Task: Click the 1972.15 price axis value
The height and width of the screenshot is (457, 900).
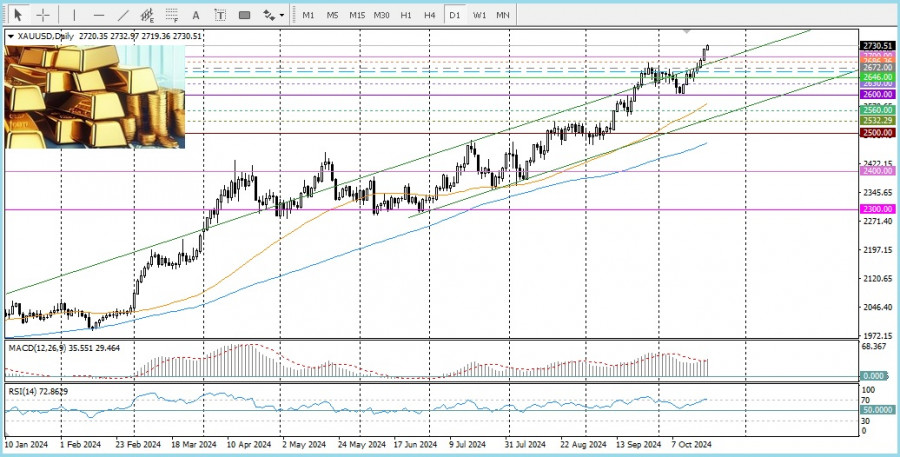Action: tap(878, 335)
